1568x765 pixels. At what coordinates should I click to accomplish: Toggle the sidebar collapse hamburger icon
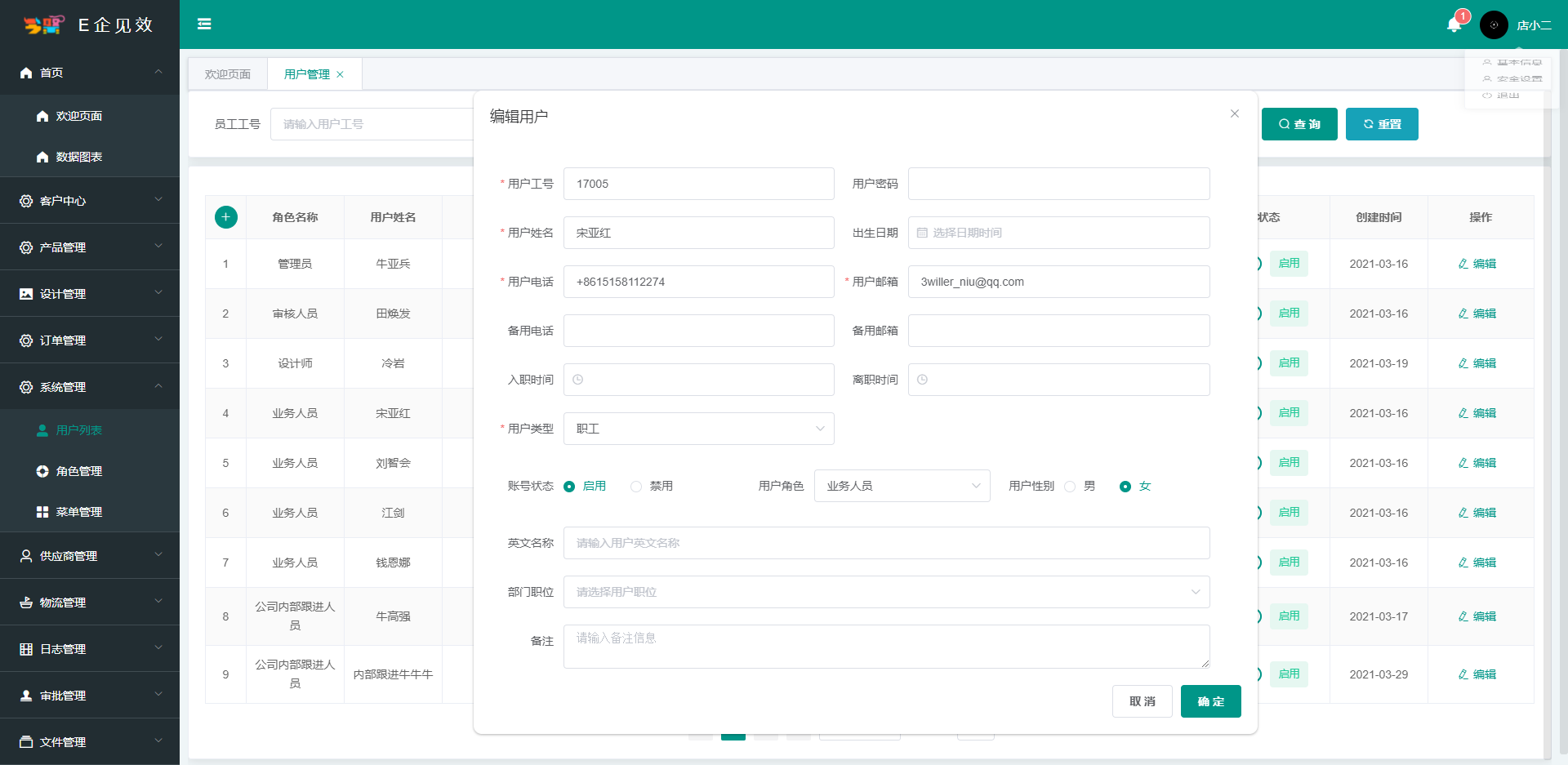(204, 24)
